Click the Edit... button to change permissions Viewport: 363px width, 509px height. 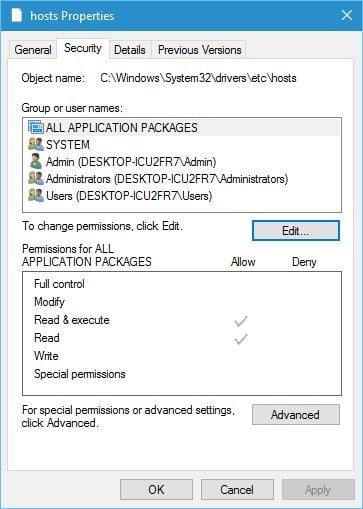click(296, 230)
